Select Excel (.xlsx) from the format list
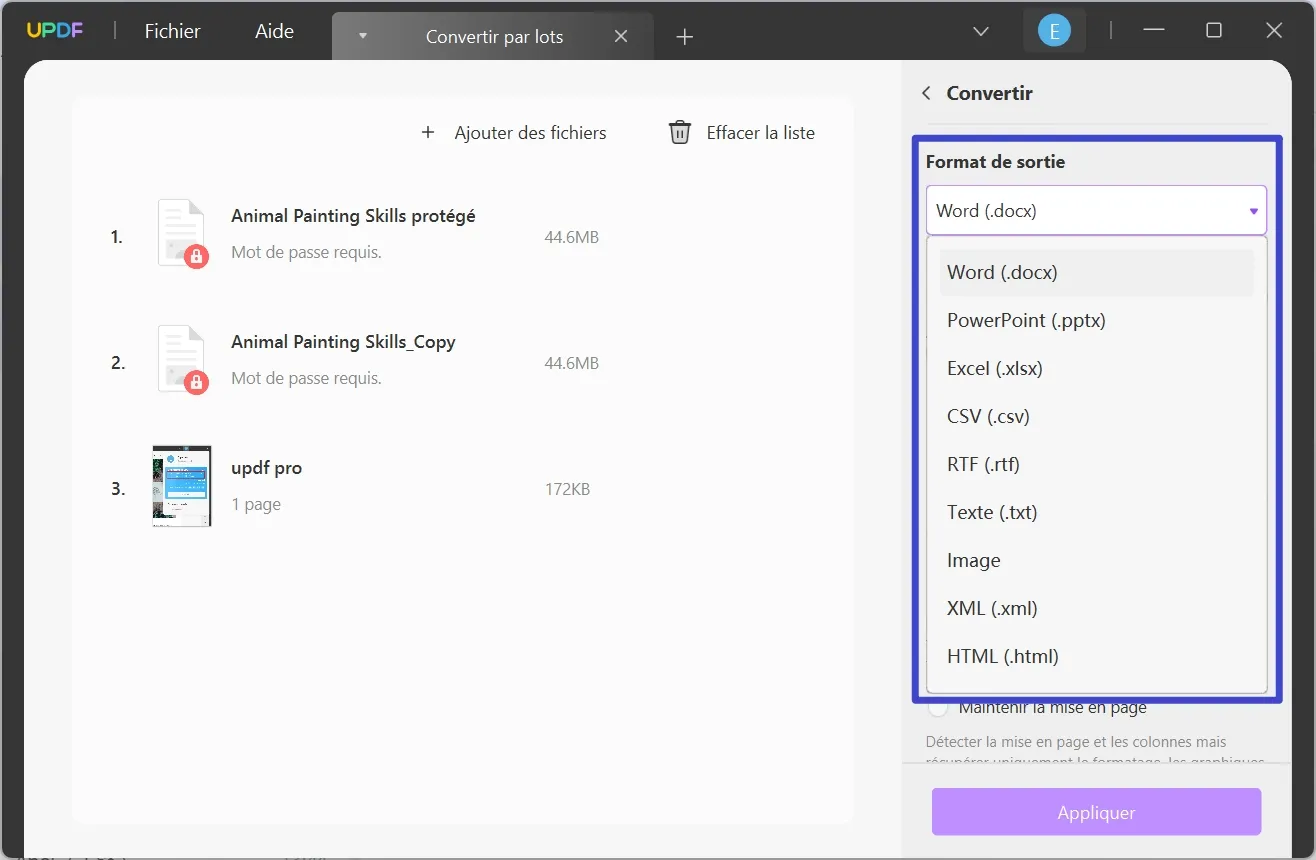The height and width of the screenshot is (860, 1316). [x=995, y=368]
